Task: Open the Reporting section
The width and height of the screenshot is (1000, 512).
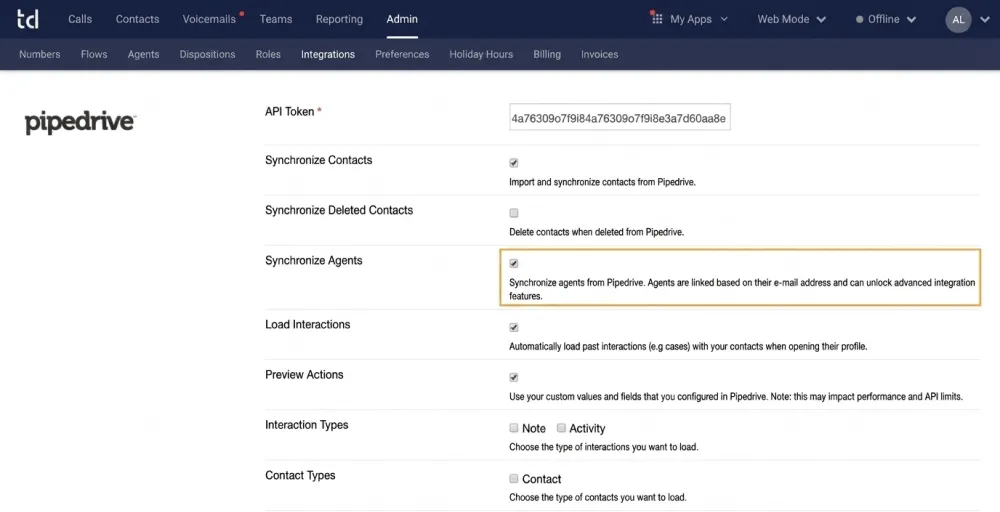Action: click(339, 20)
